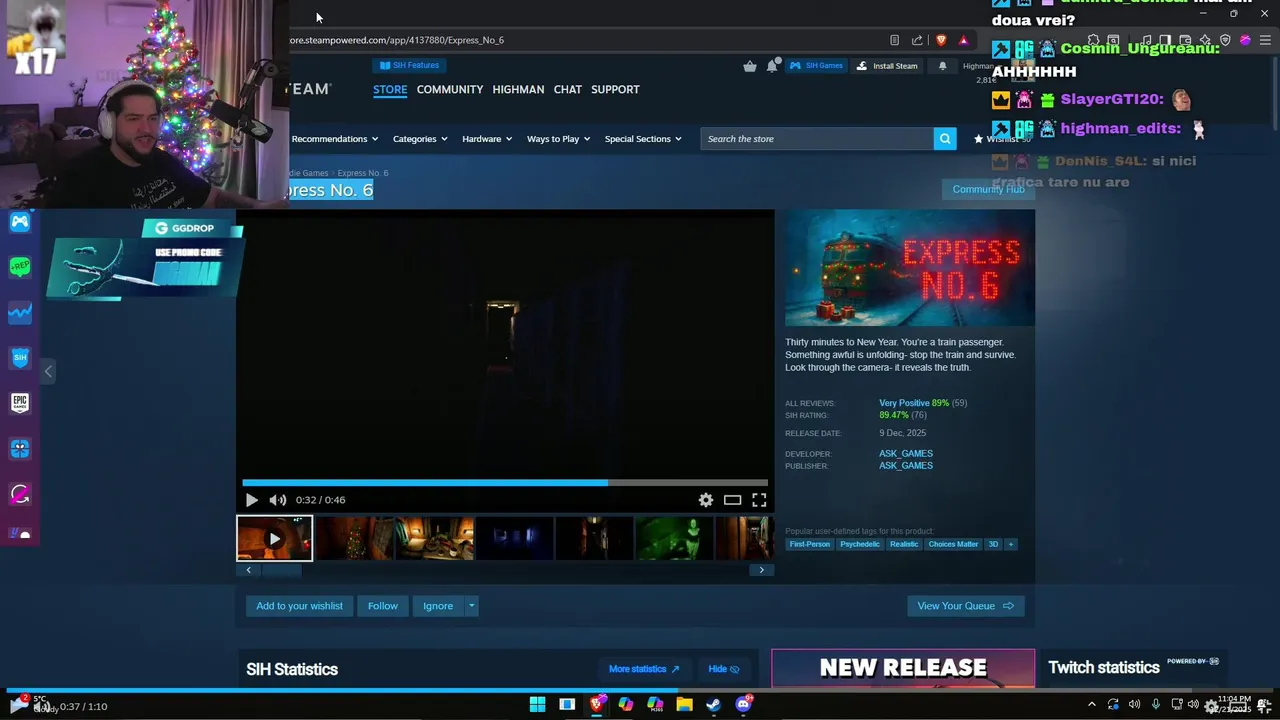Open dropdown arrow next to Ignore
Image resolution: width=1280 pixels, height=720 pixels.
pos(471,606)
